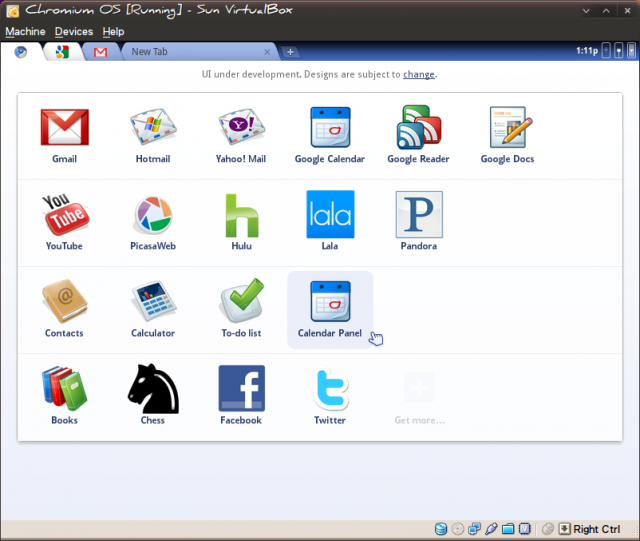Launch the YouTube app

point(65,215)
